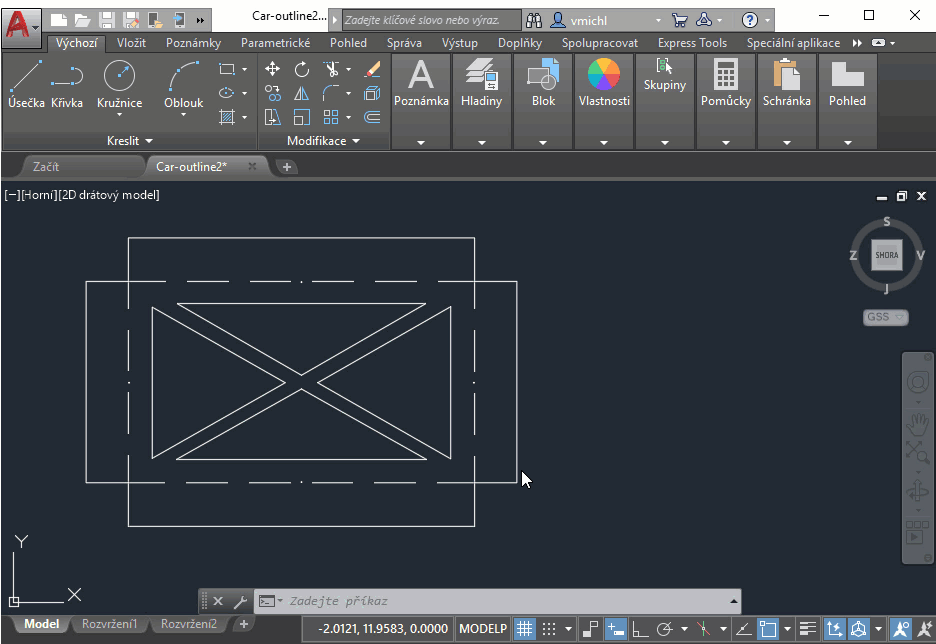
Task: Switch to the Výstup ribbon tab
Action: click(460, 43)
